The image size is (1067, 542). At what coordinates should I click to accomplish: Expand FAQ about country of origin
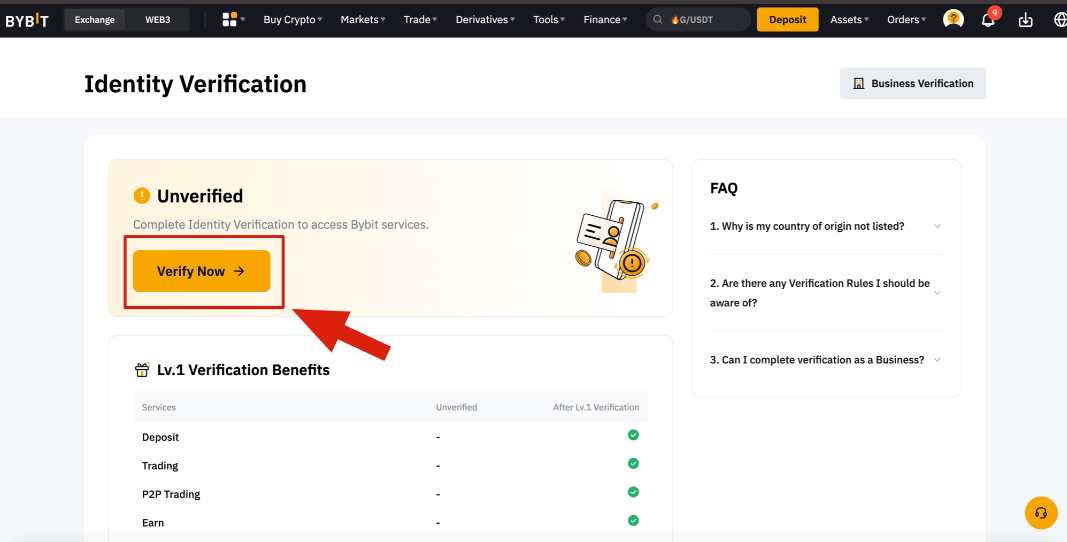826,226
